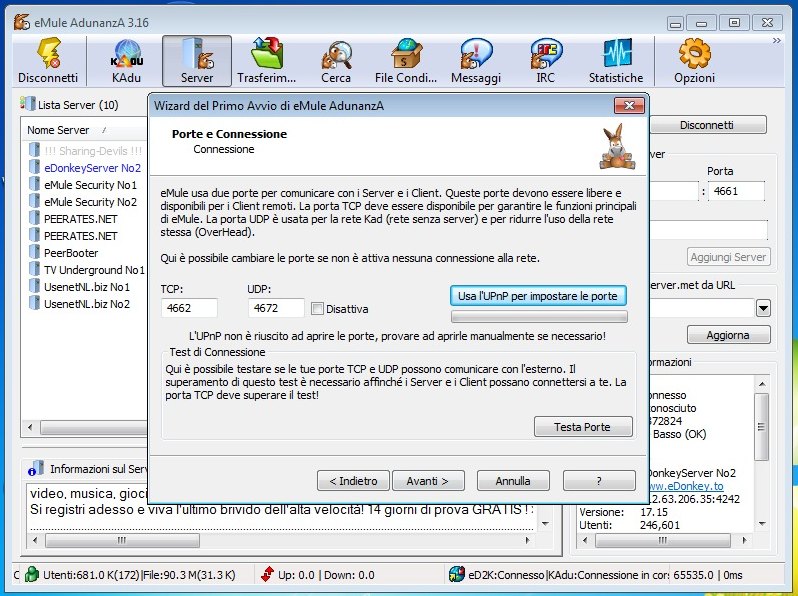Select eMule Security No2 in server list
This screenshot has height=596, width=798.
[x=91, y=202]
